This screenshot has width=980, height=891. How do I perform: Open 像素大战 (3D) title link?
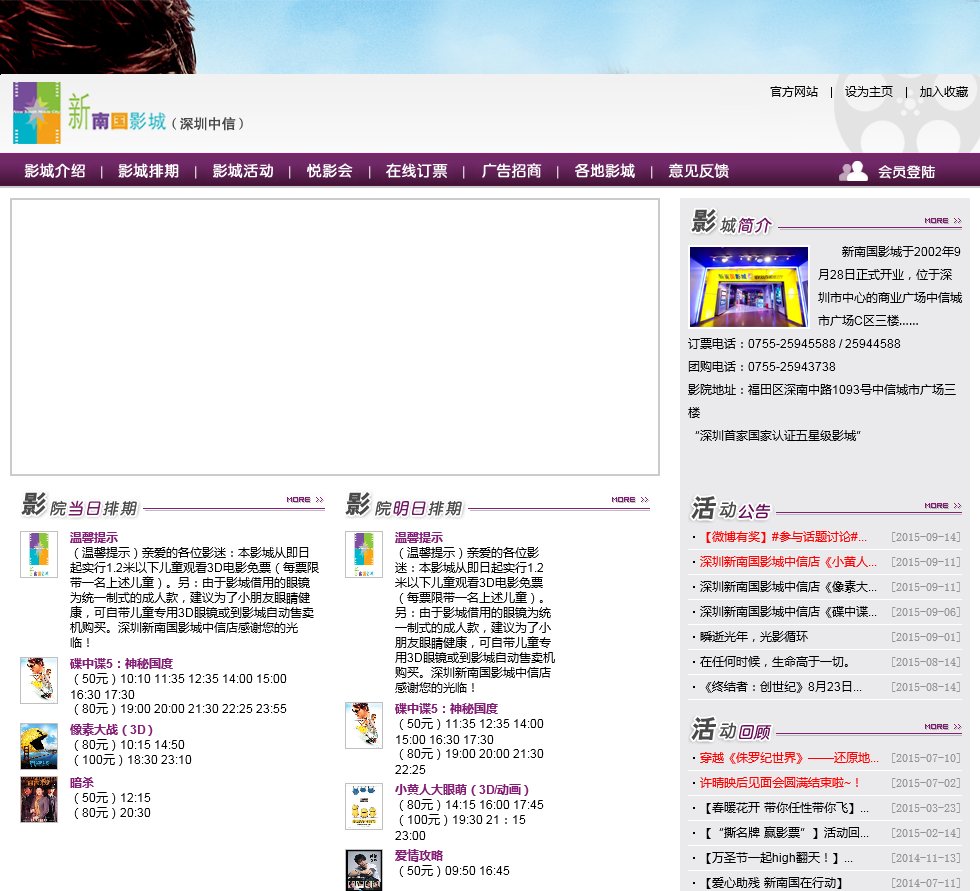[x=111, y=729]
